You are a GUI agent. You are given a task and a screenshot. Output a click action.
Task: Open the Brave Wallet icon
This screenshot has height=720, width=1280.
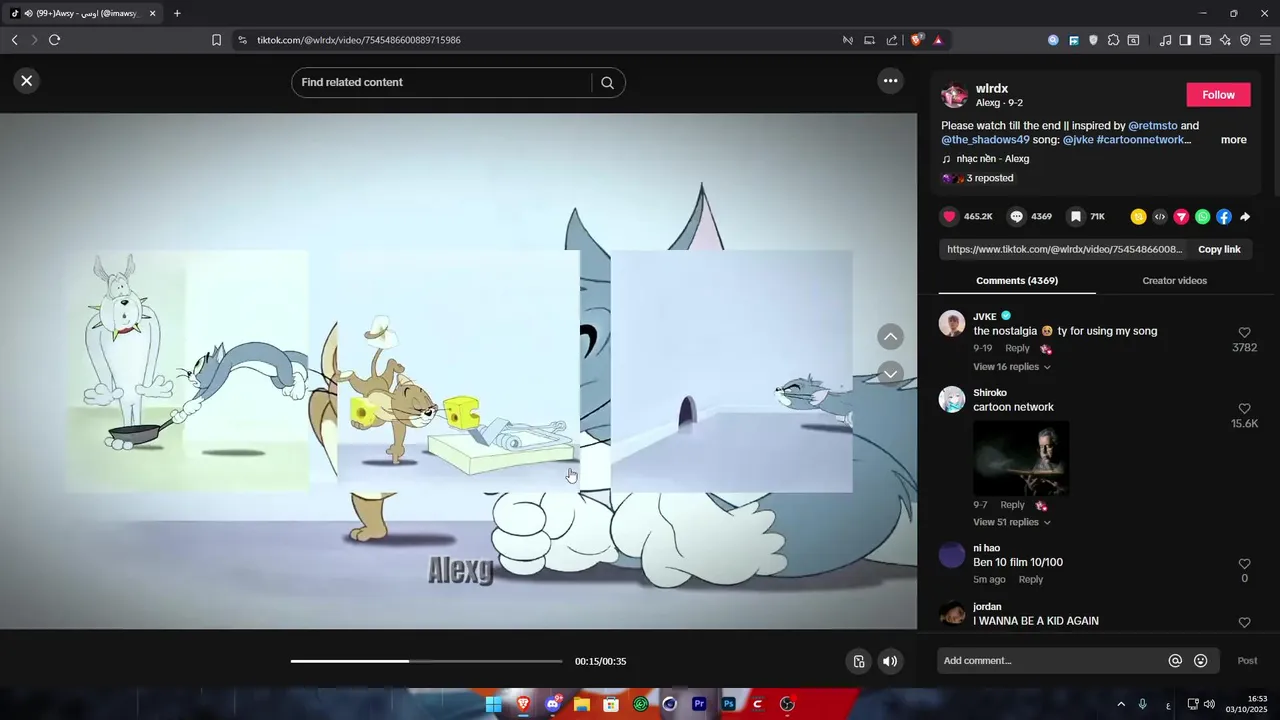tap(1205, 40)
